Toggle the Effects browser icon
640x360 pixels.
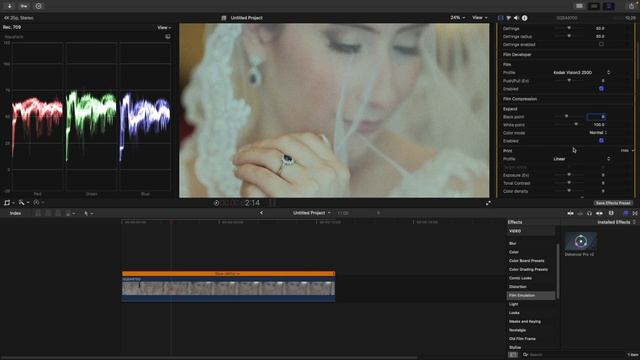[x=626, y=213]
